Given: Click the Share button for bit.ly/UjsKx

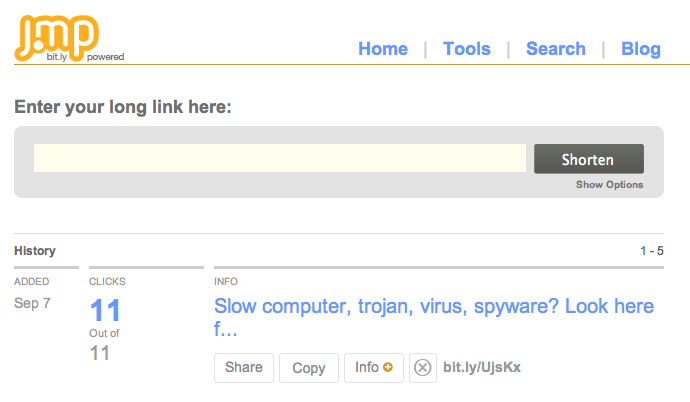Looking at the screenshot, I should (x=244, y=368).
